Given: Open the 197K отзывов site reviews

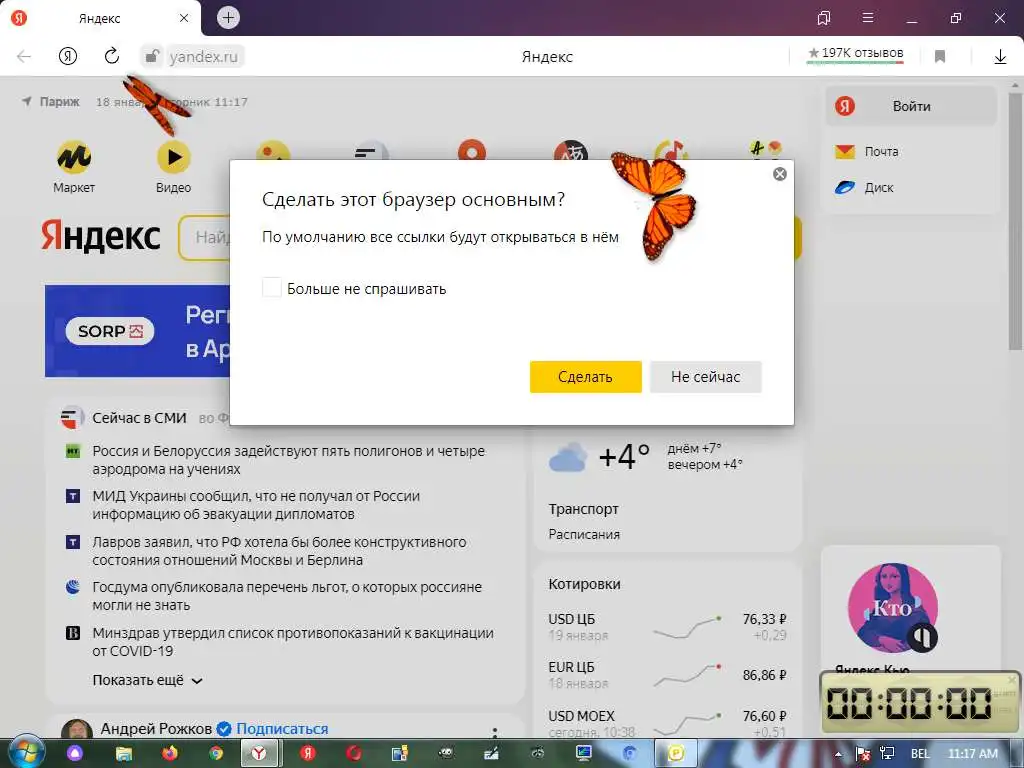Looking at the screenshot, I should pyautogui.click(x=856, y=54).
